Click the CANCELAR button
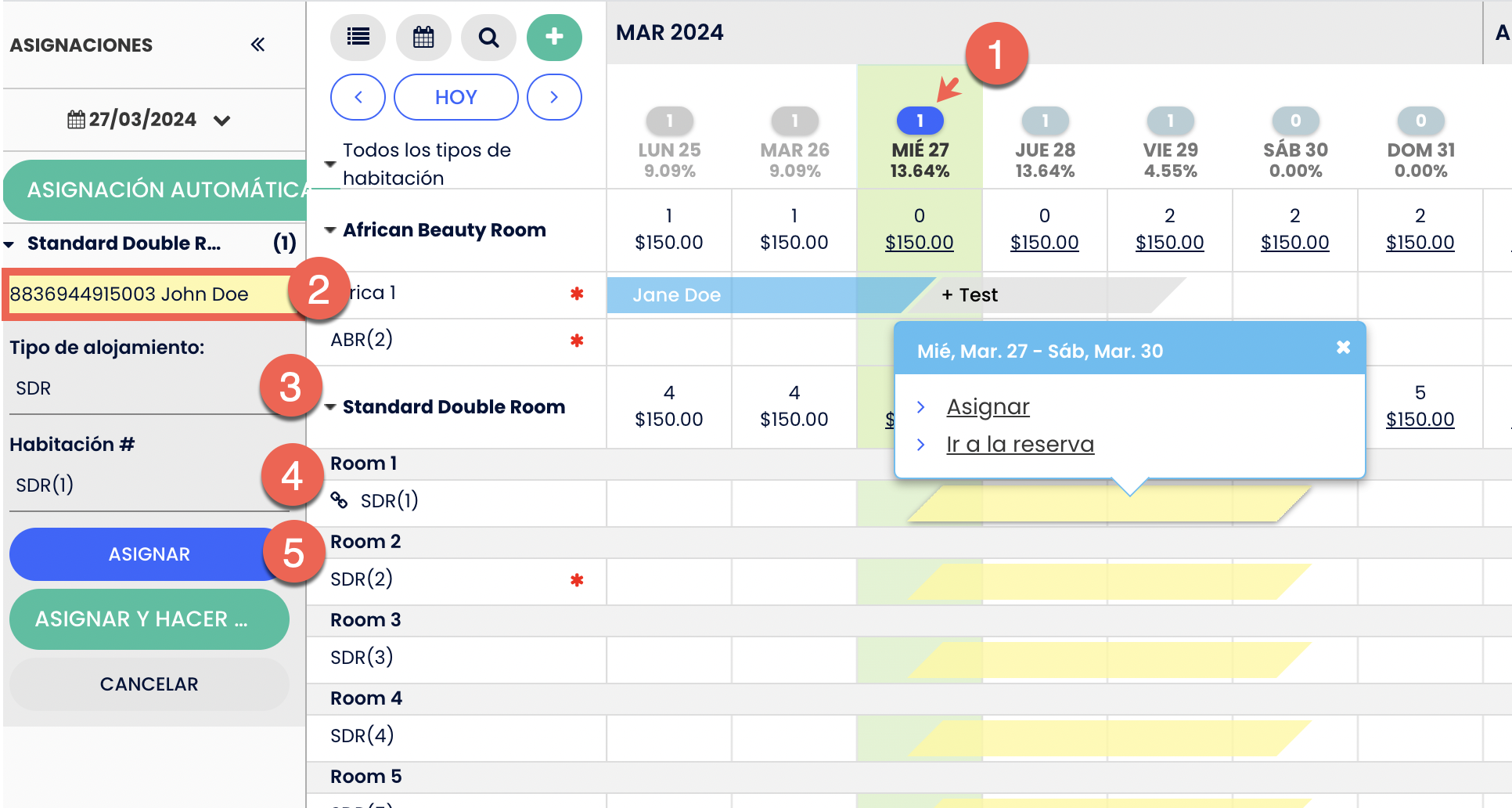Viewport: 1512px width, 808px height. coord(149,684)
